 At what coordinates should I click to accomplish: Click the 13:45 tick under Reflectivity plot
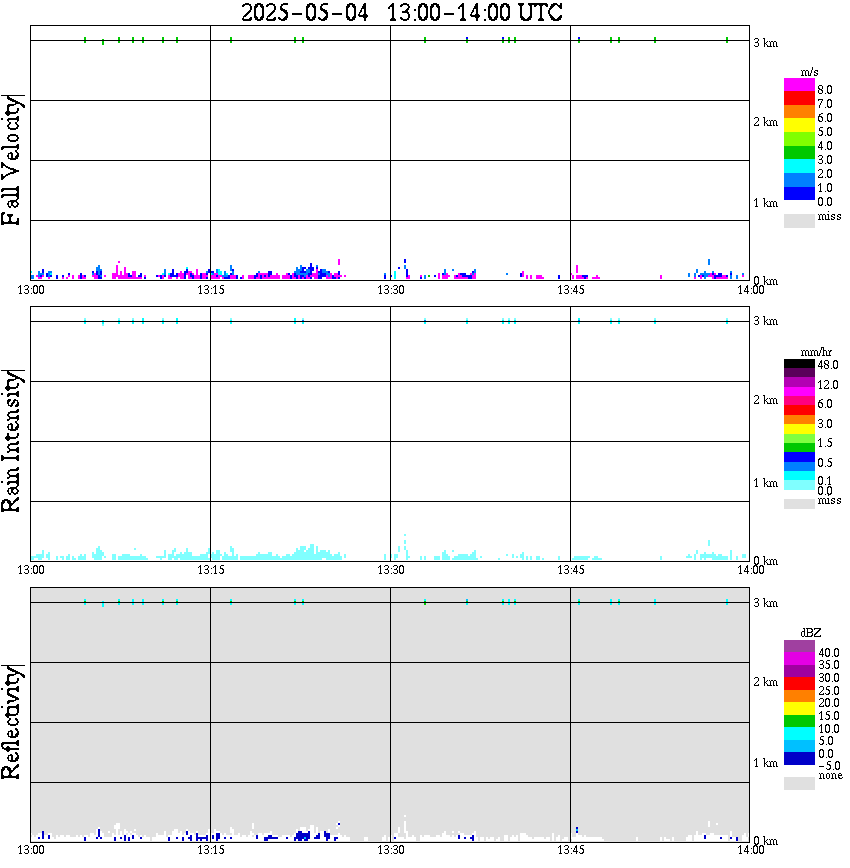tap(570, 850)
